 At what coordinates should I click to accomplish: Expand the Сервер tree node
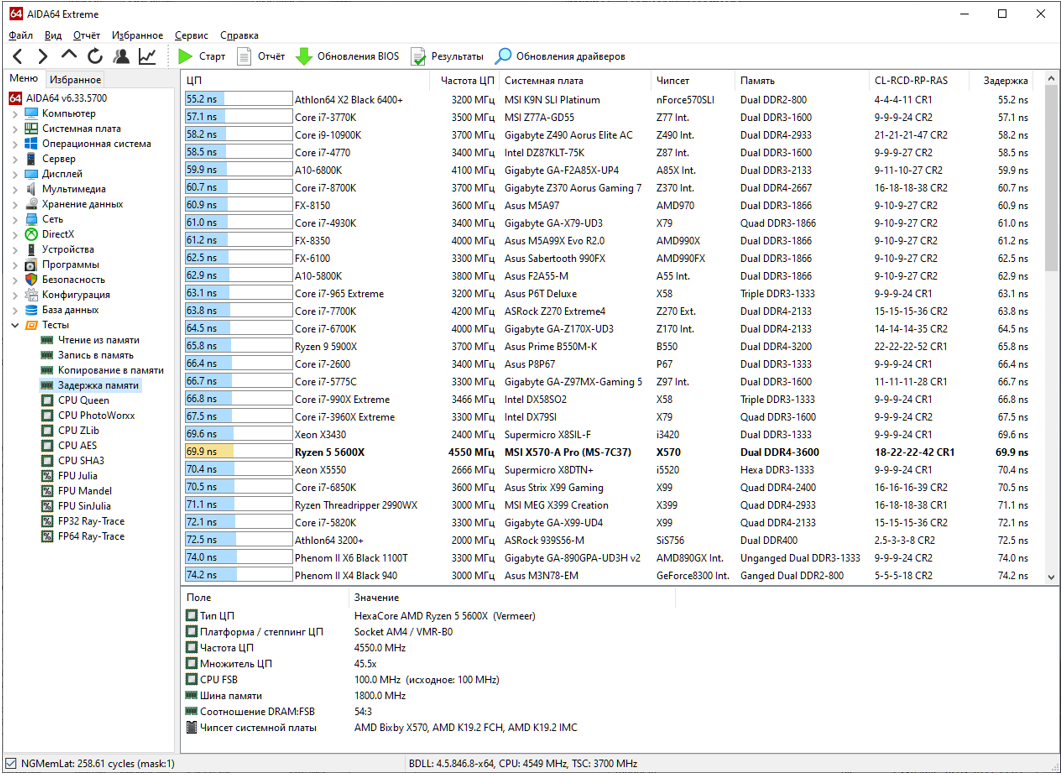coord(15,159)
